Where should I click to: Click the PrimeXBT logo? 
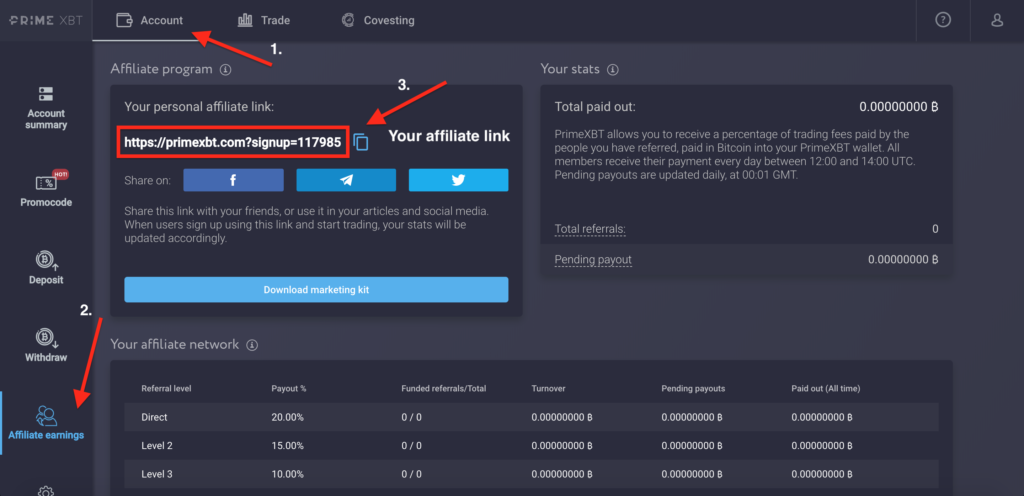46,20
